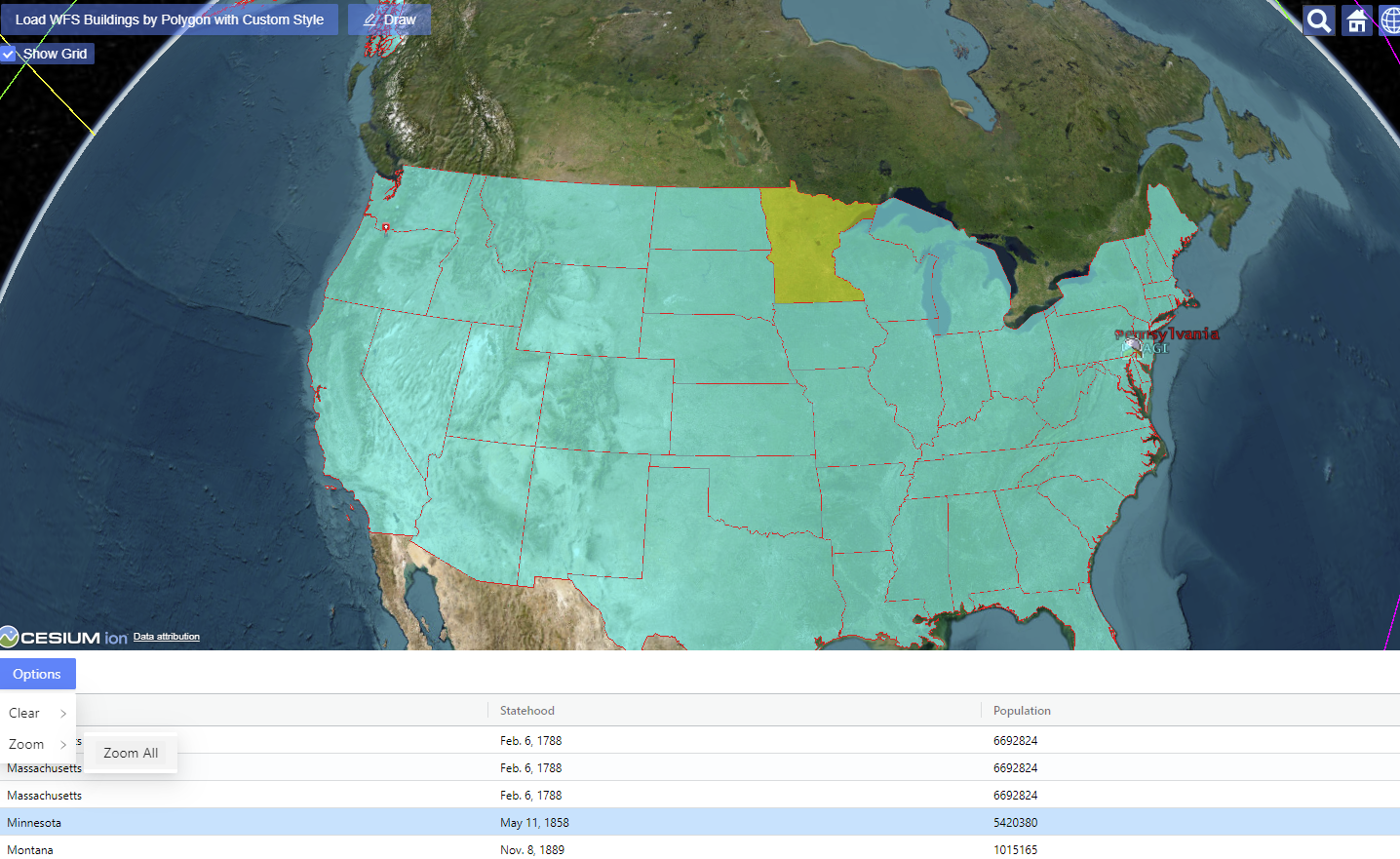The width and height of the screenshot is (1400, 859).
Task: Select the Clear menu entry
Action: tap(38, 713)
